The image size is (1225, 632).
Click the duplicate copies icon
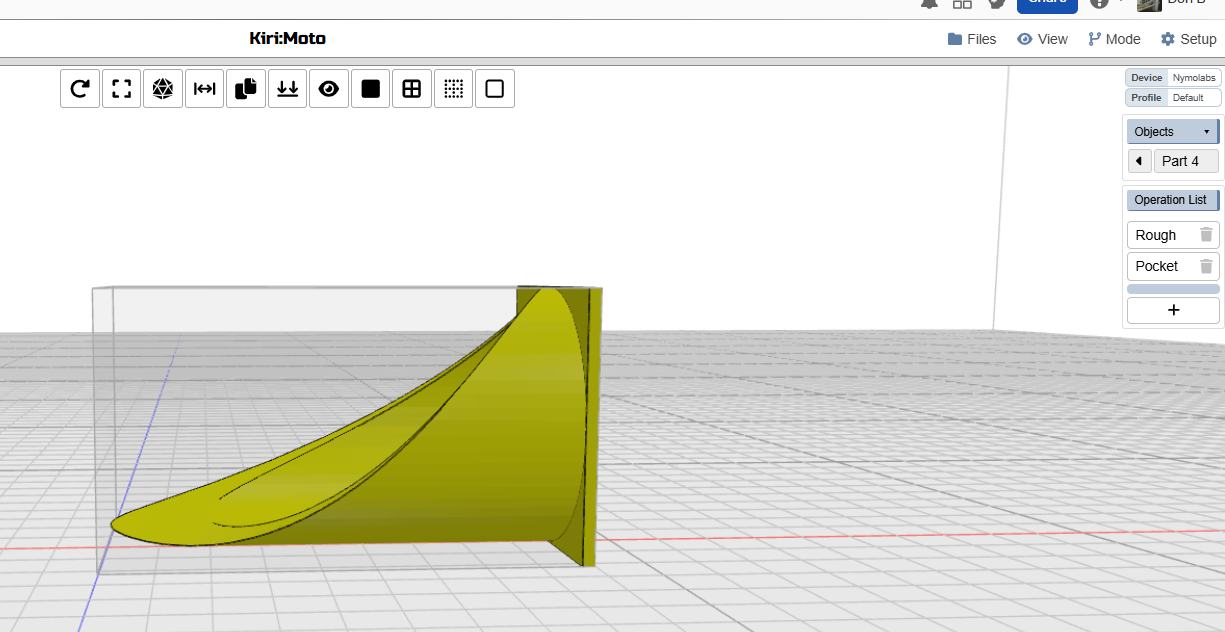(246, 89)
